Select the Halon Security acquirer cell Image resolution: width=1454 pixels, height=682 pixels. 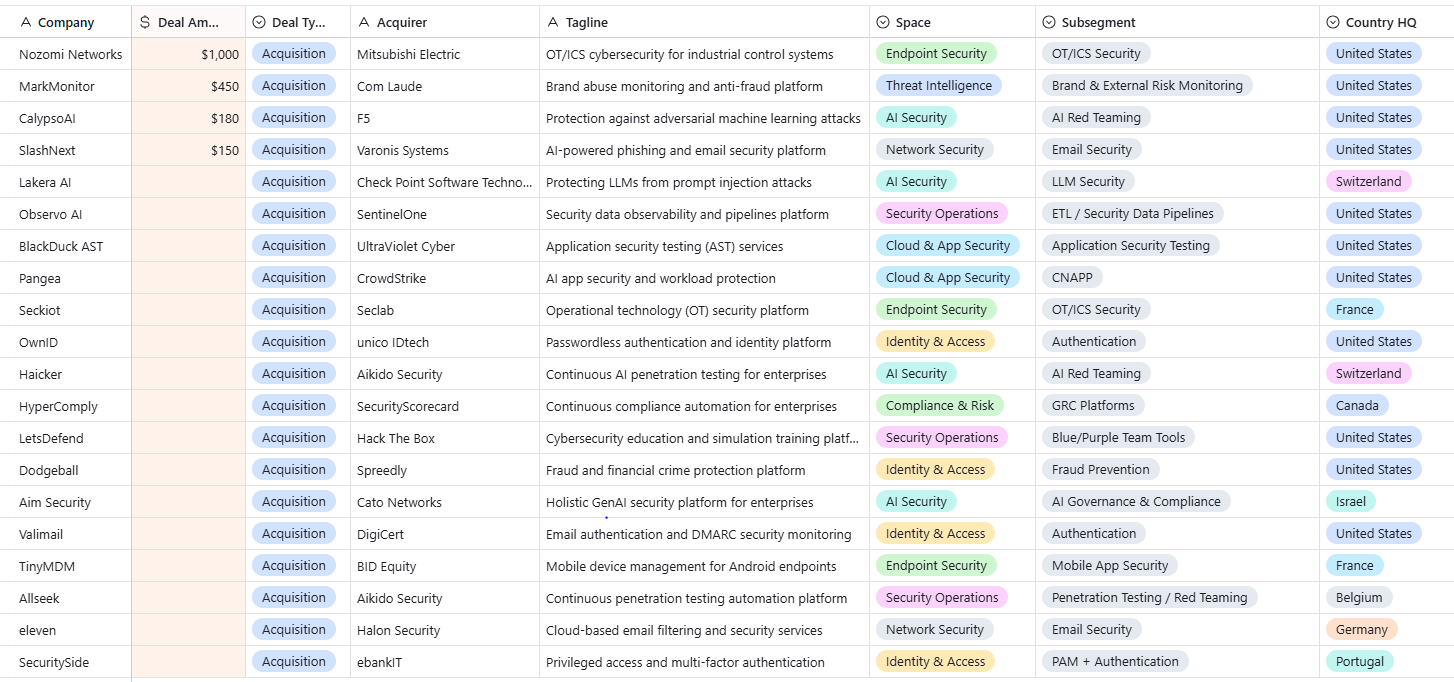point(445,630)
